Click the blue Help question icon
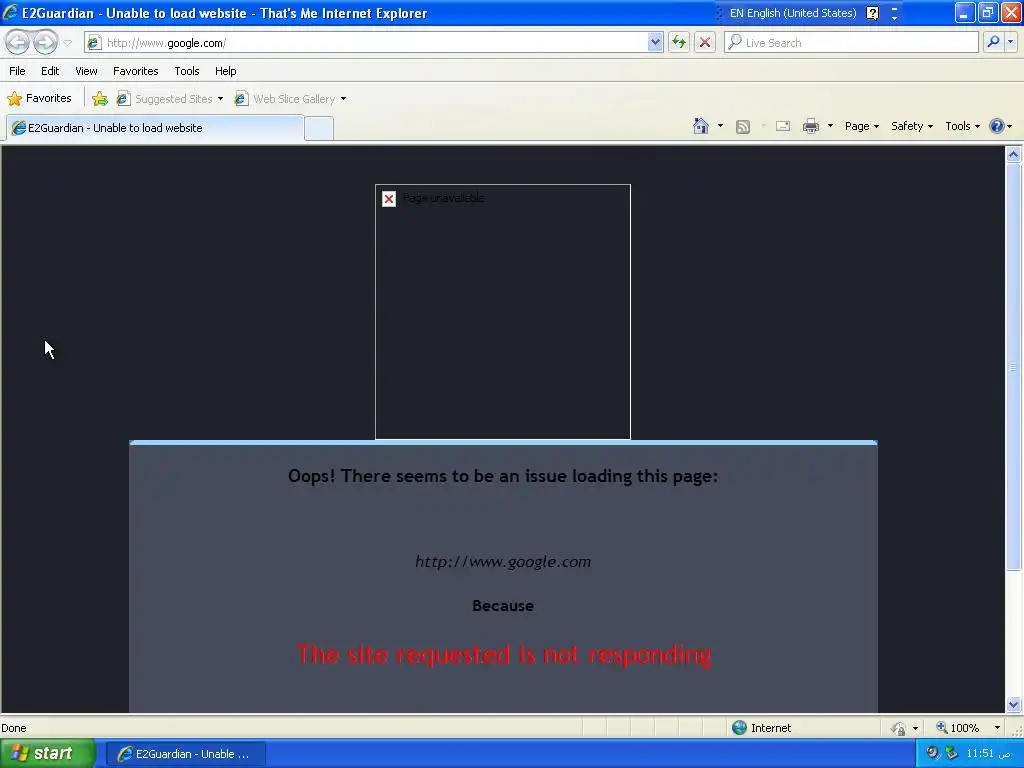This screenshot has width=1024, height=768. click(997, 126)
